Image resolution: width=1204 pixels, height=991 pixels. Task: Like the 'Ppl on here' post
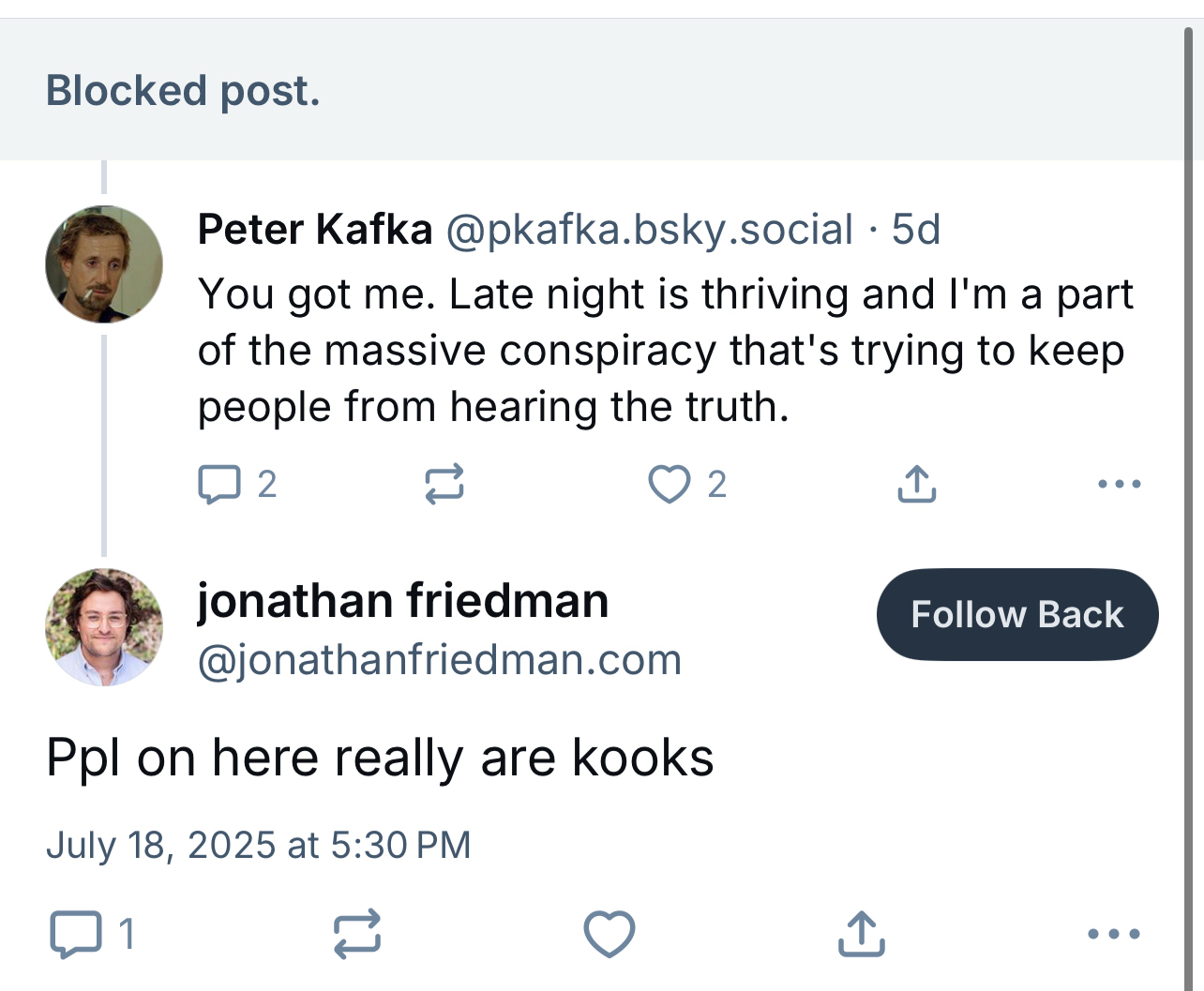coord(610,934)
